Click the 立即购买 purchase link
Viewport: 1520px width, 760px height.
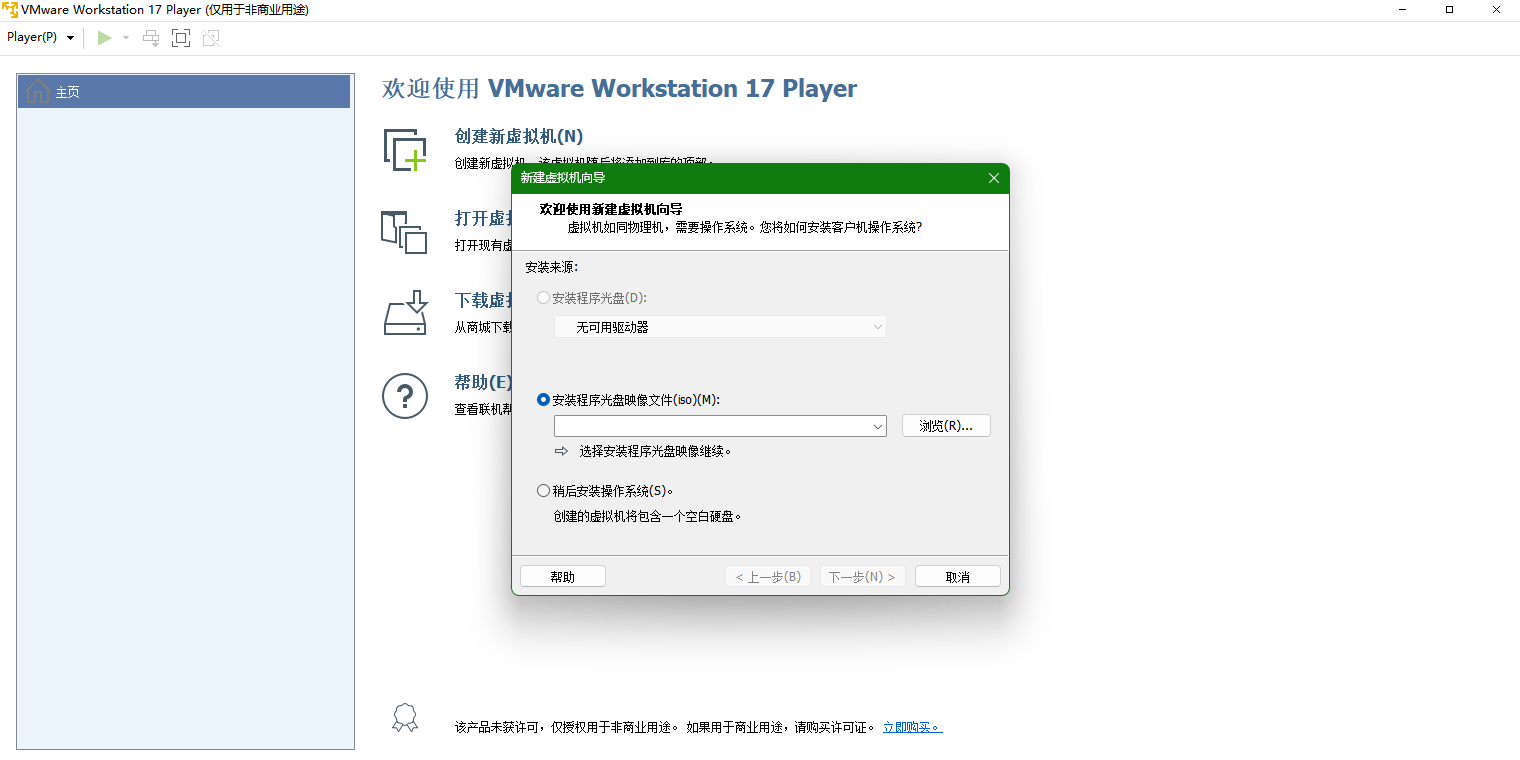pyautogui.click(x=912, y=727)
